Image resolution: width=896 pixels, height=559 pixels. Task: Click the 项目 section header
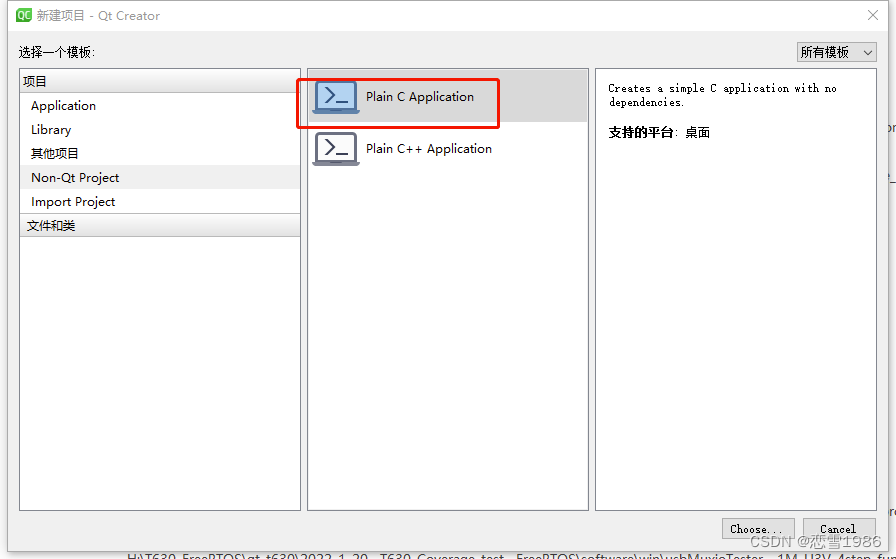click(x=160, y=81)
